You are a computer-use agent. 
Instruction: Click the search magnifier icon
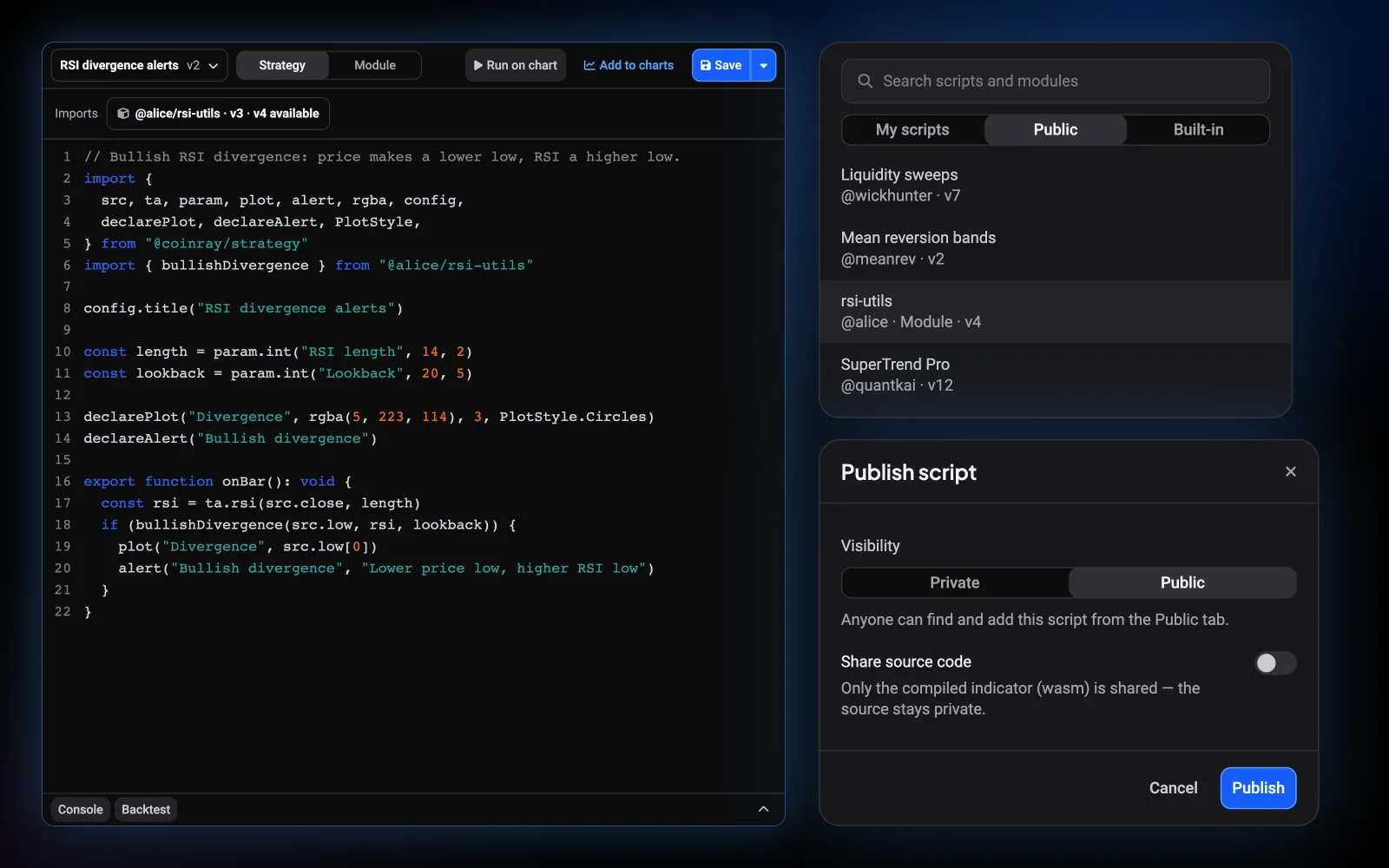click(x=865, y=81)
